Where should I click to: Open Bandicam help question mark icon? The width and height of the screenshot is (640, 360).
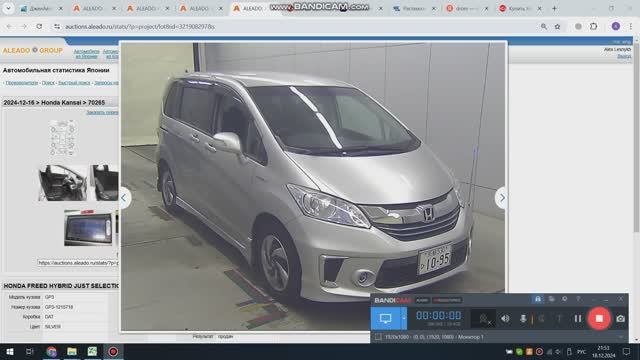pos(578,299)
